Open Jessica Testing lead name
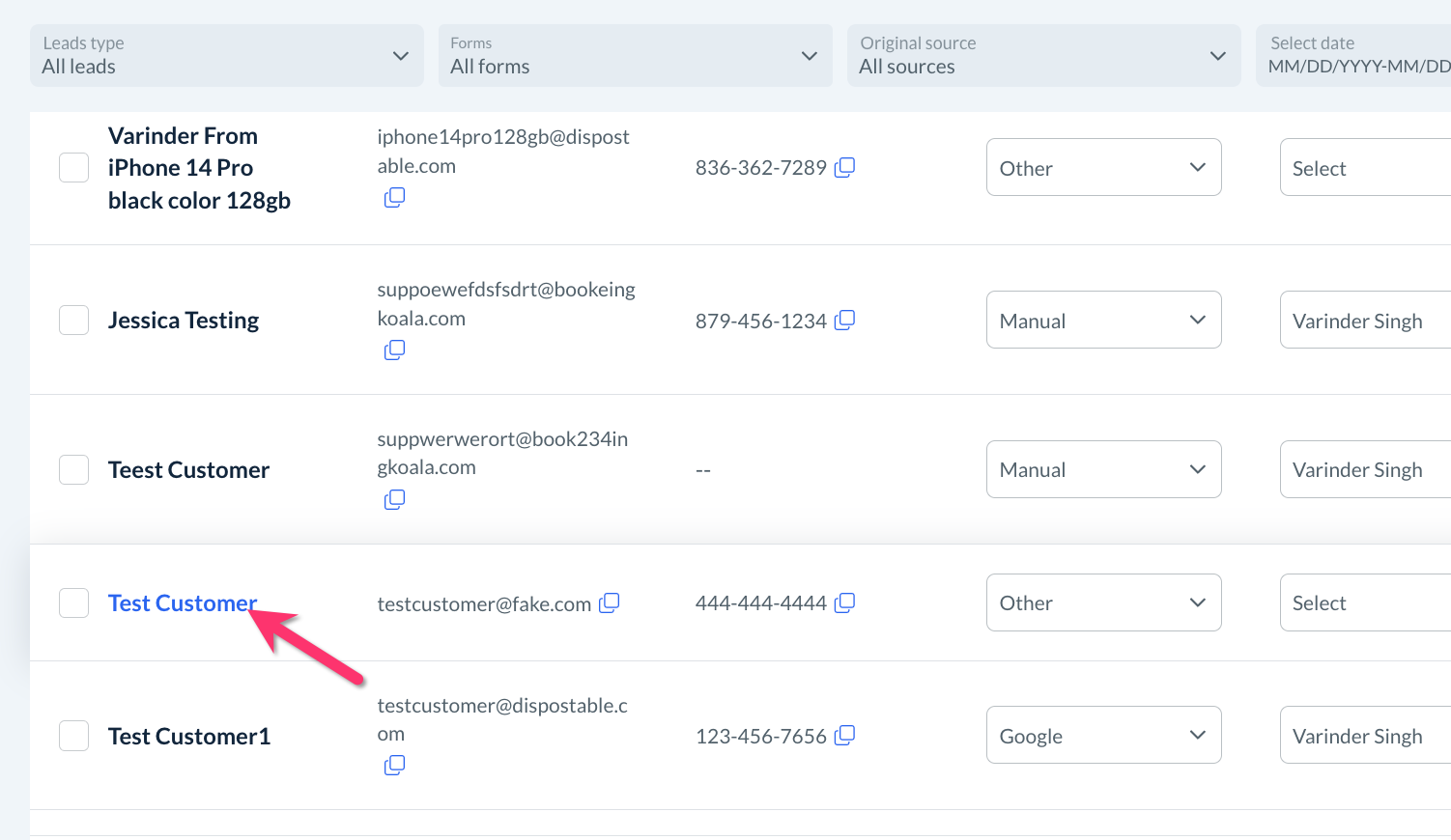The image size is (1451, 840). click(184, 321)
